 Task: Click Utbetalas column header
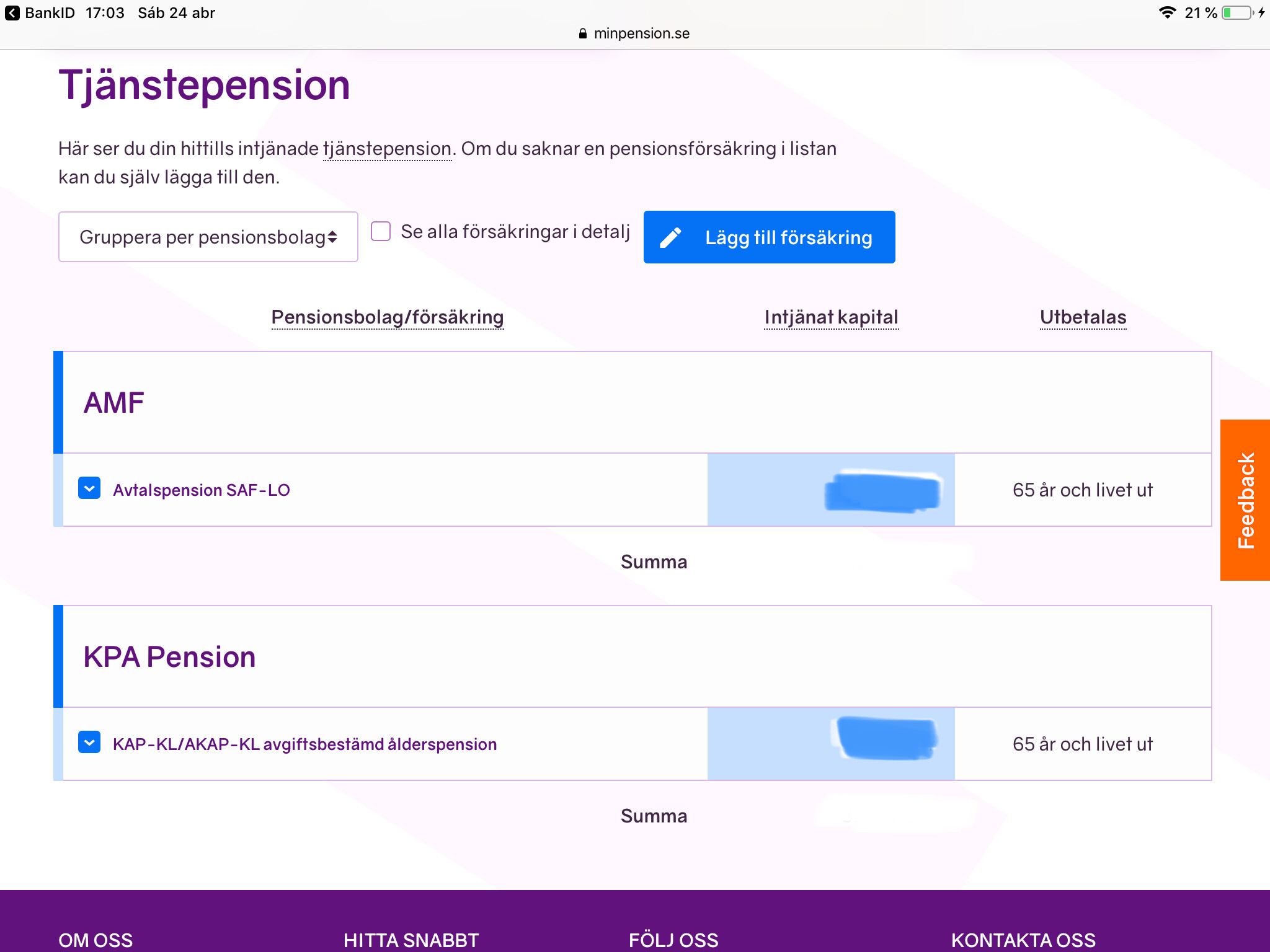pyautogui.click(x=1083, y=317)
